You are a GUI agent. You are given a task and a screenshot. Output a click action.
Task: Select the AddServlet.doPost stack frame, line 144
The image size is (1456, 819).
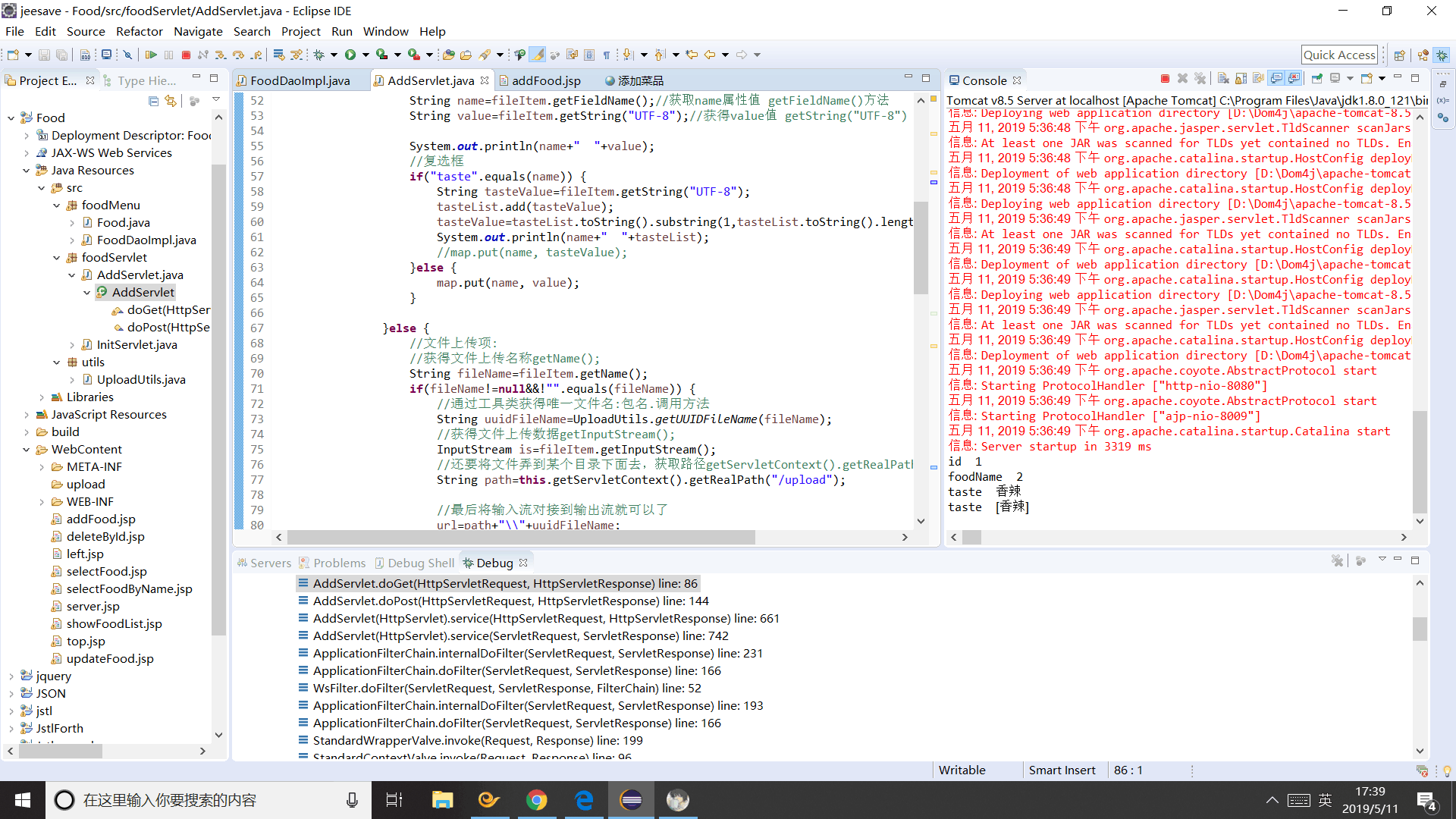pyautogui.click(x=510, y=601)
